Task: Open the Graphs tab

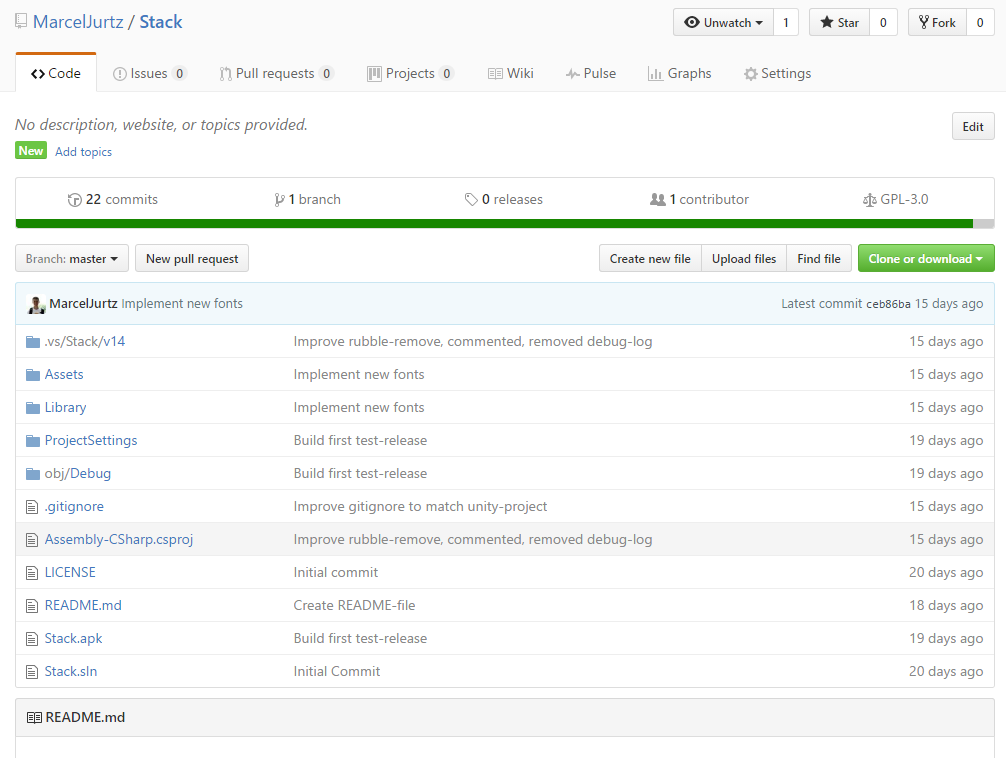Action: click(x=680, y=73)
